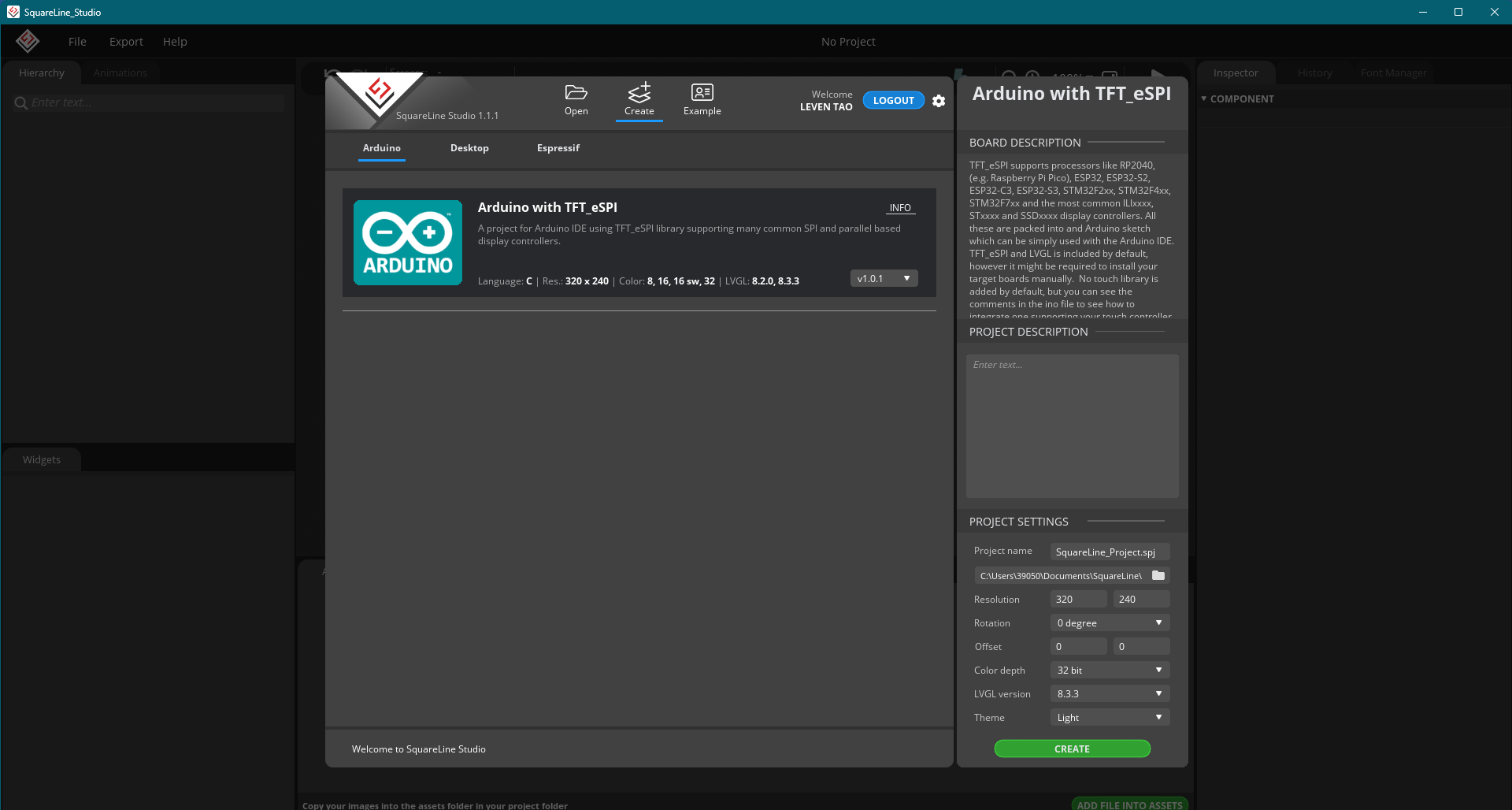The height and width of the screenshot is (810, 1512).
Task: Open an existing project with Open icon
Action: coord(576,100)
